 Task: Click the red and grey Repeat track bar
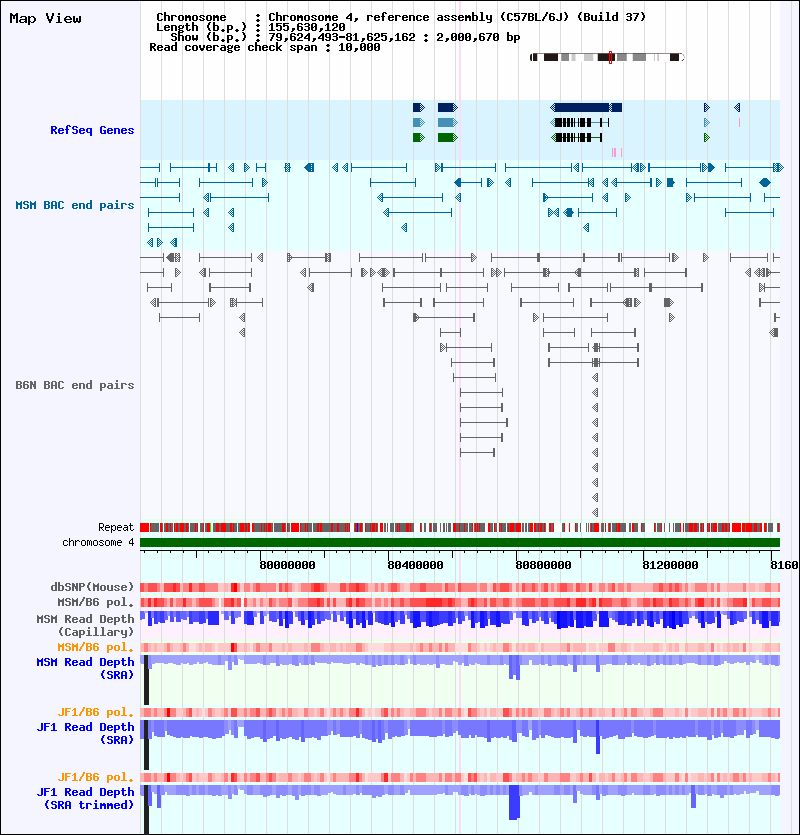(460, 528)
